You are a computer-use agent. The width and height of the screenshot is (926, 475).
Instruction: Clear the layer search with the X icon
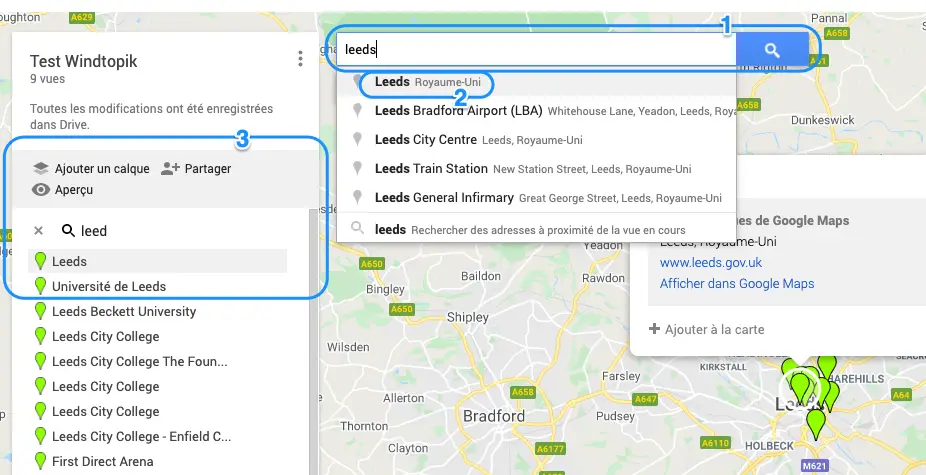click(38, 230)
